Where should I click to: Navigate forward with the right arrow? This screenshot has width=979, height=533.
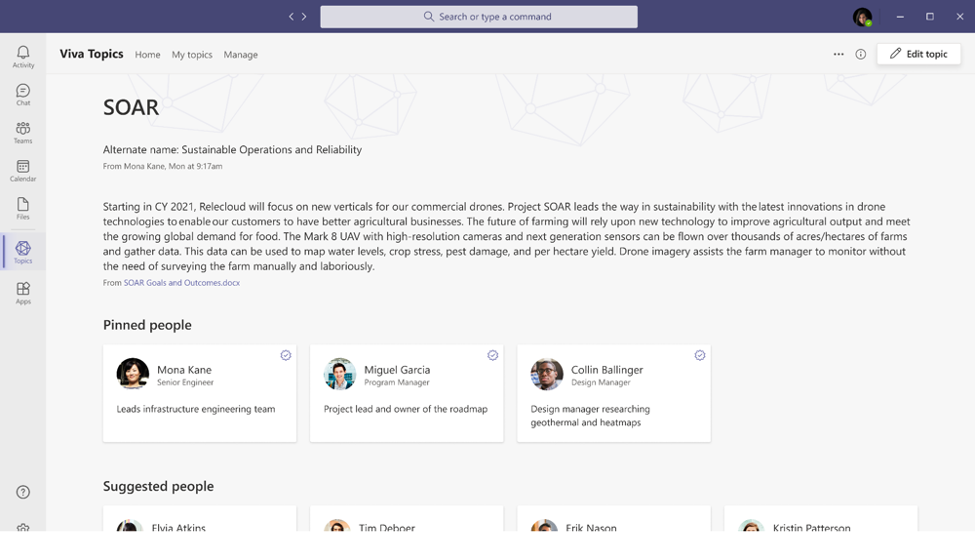click(304, 17)
